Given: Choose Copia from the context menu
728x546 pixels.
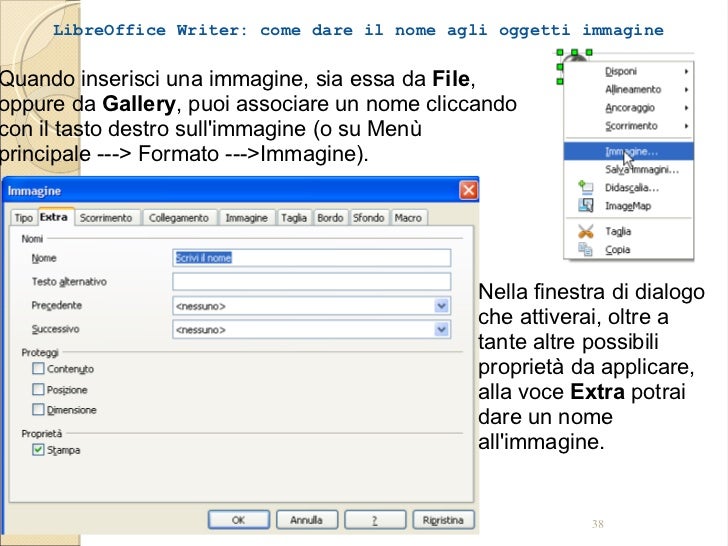Looking at the screenshot, I should 628,249.
